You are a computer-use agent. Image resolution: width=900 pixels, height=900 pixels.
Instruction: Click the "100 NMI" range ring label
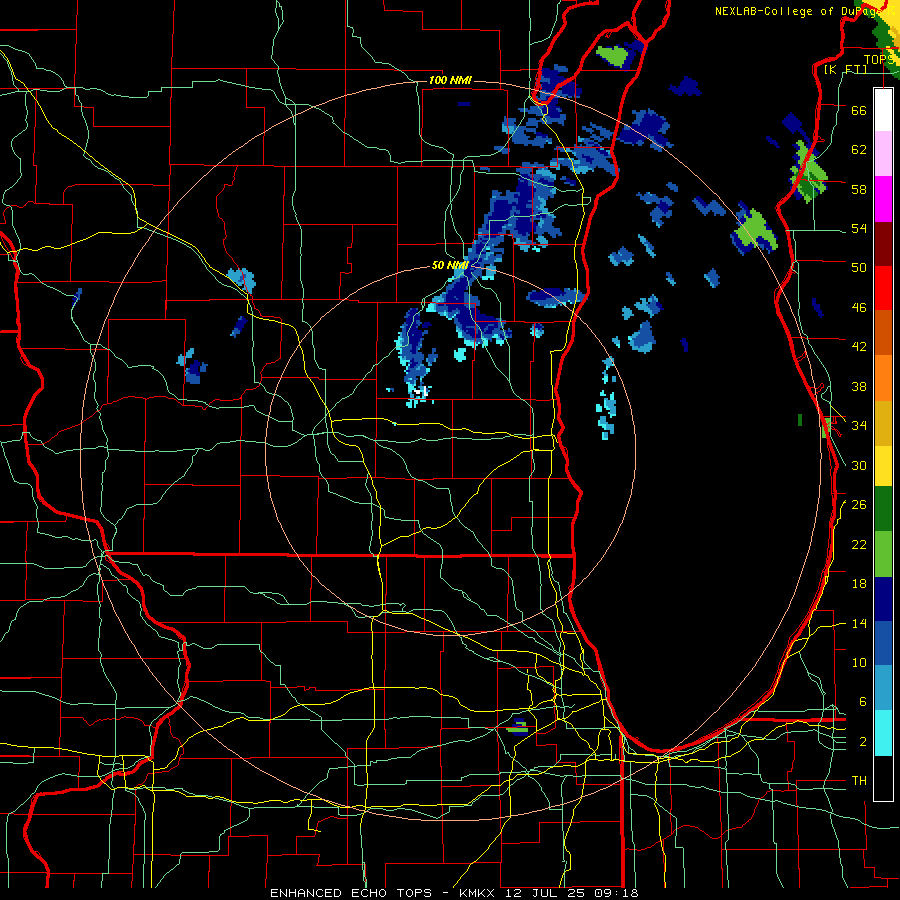(x=450, y=80)
